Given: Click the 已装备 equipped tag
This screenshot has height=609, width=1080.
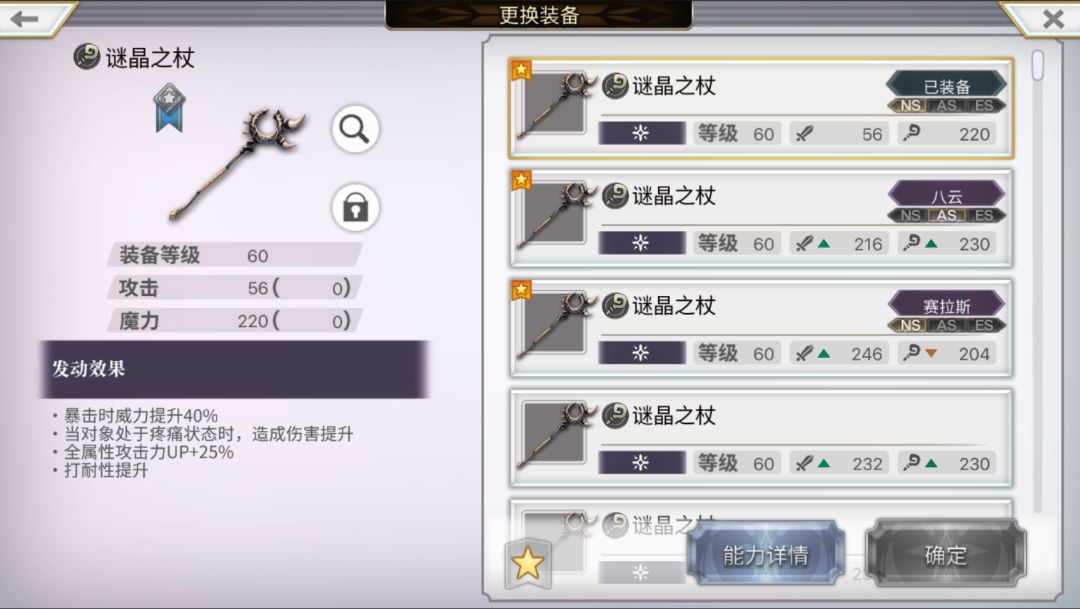Looking at the screenshot, I should click(946, 86).
